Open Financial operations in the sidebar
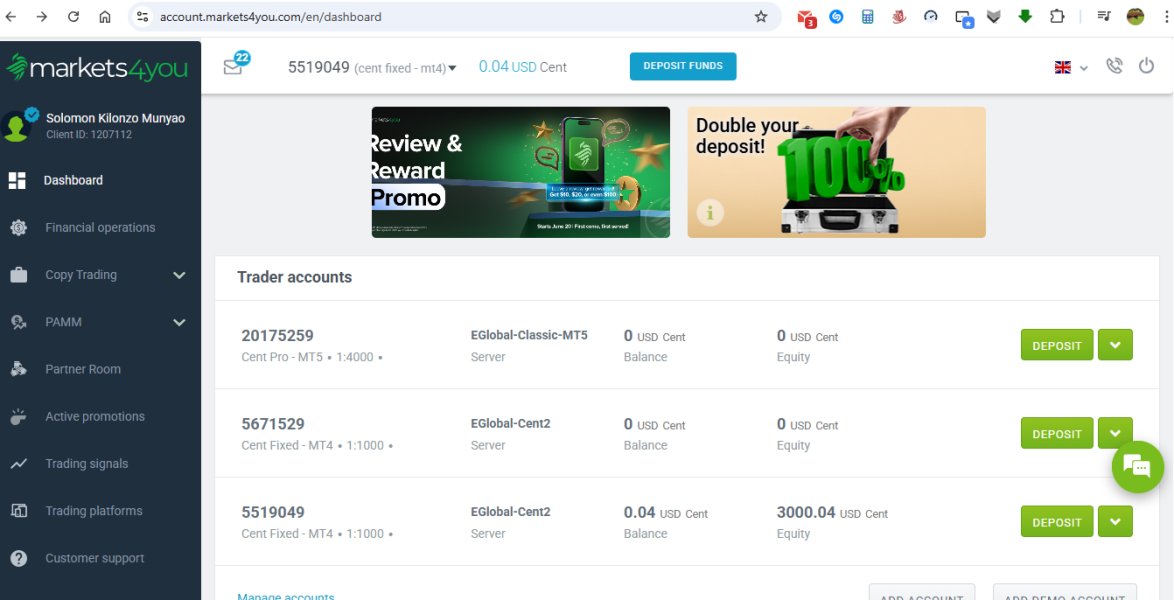 (100, 228)
